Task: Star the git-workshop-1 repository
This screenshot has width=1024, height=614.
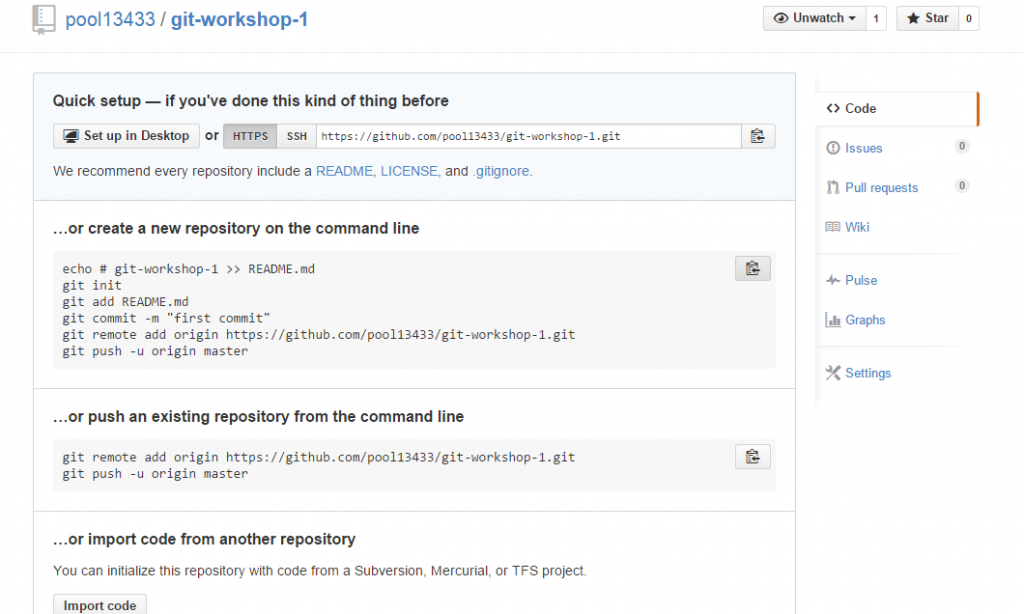Action: tap(926, 17)
